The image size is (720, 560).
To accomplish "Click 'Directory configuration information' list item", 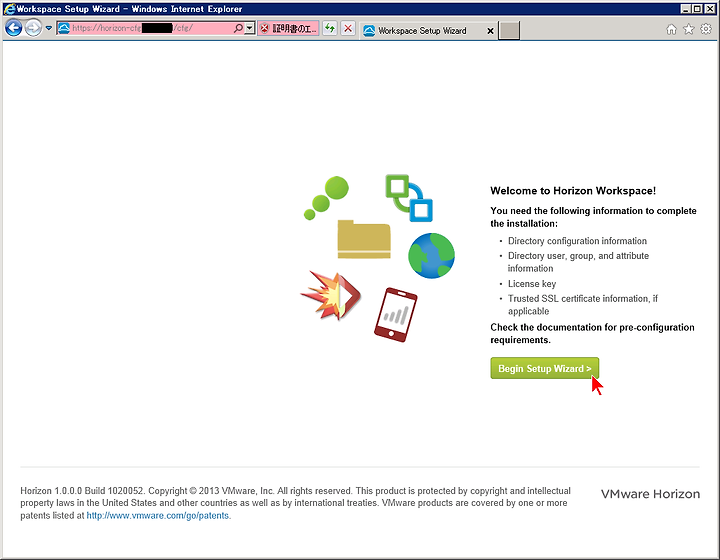I will (577, 241).
